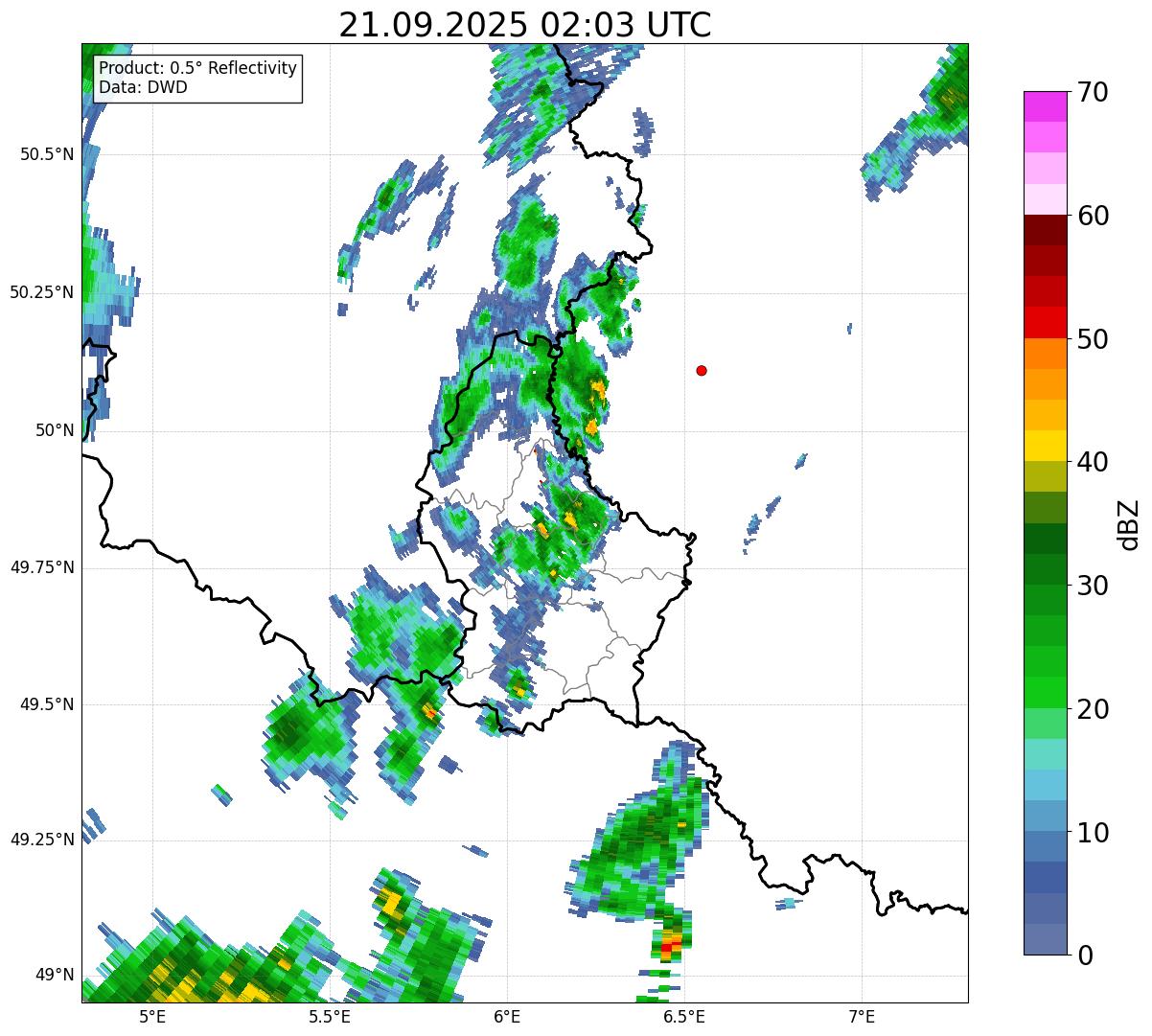Viewport: 1152px width, 1036px height.
Task: Click the 20 tick label on colorbar
Action: pos(1092,709)
